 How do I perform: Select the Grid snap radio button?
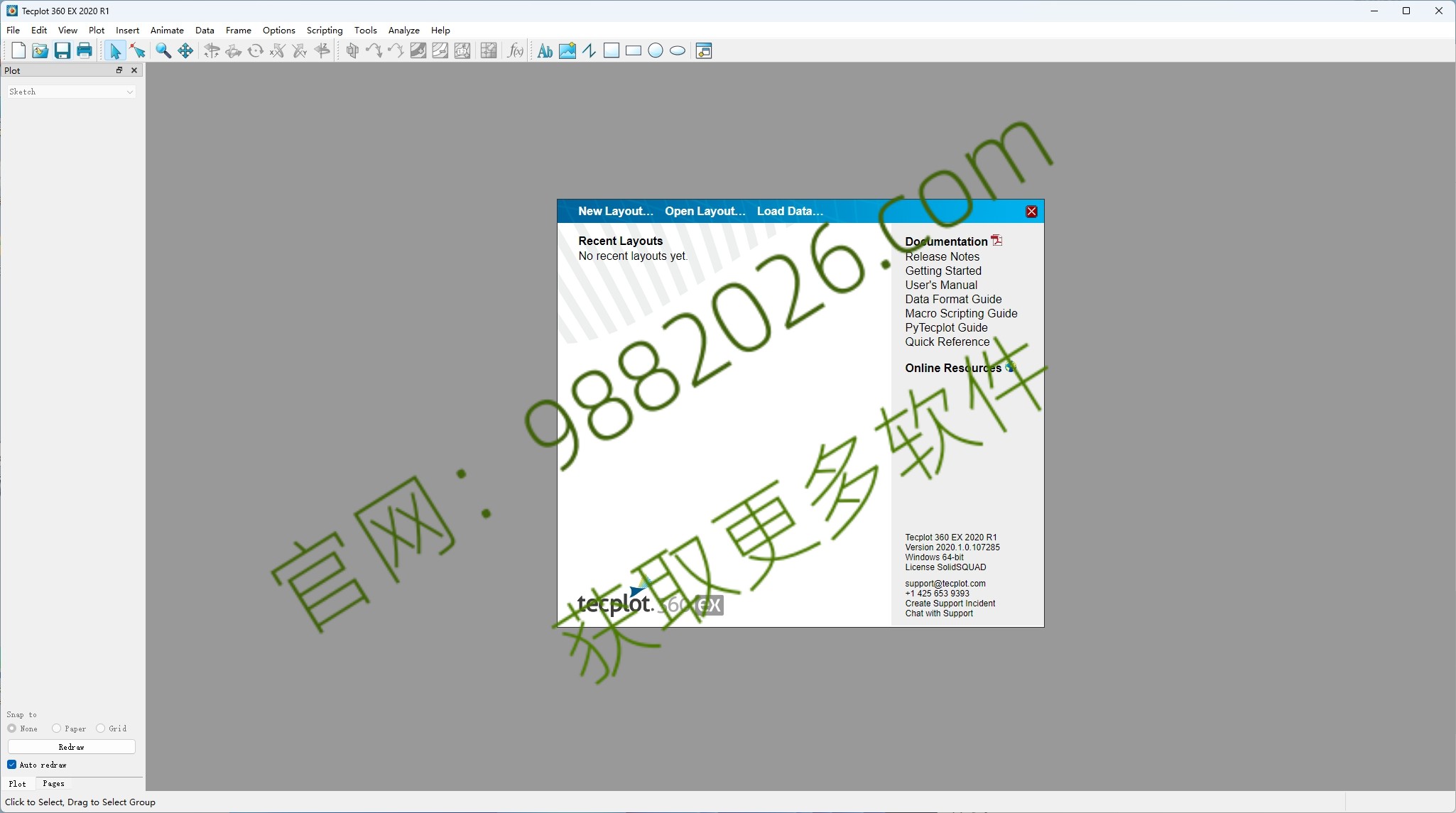click(x=100, y=729)
